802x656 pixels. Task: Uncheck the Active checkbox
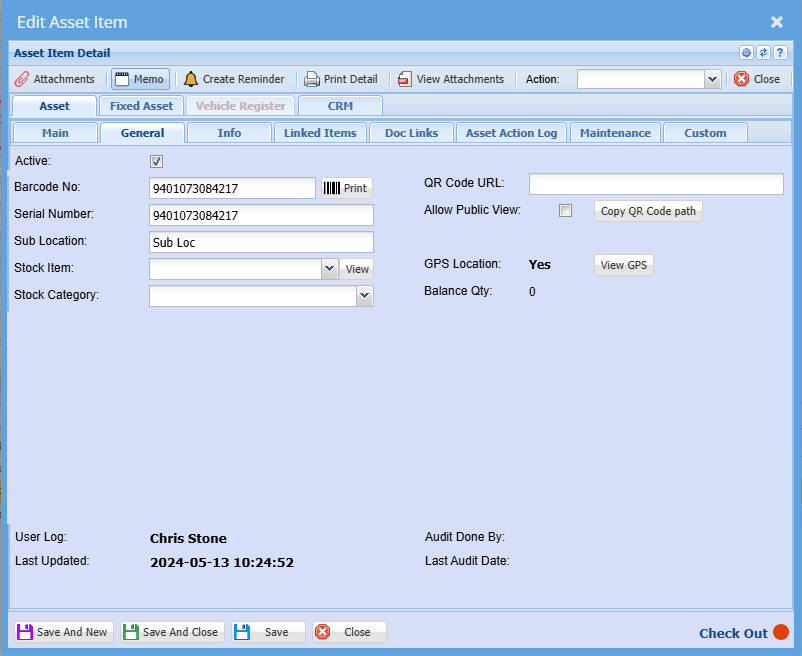point(156,161)
